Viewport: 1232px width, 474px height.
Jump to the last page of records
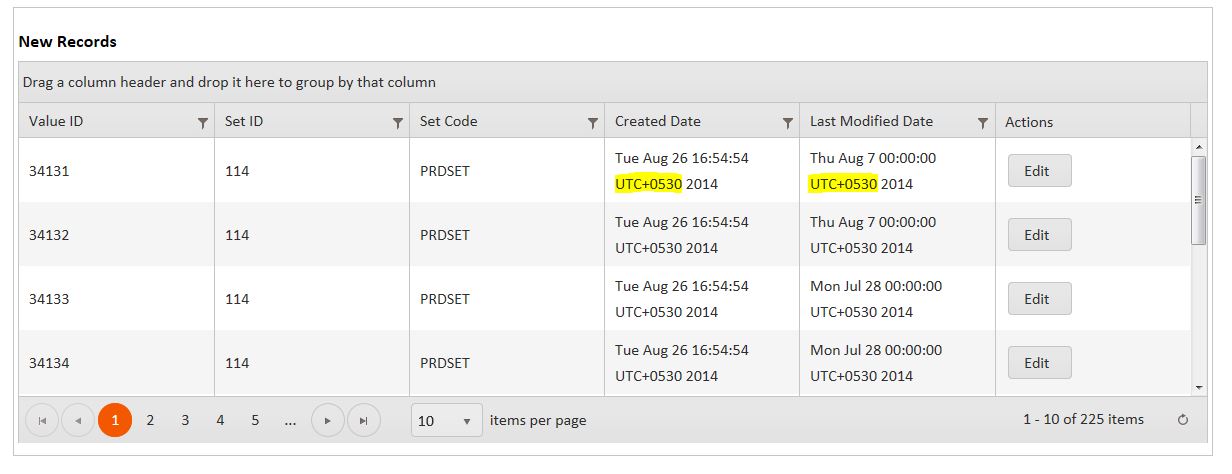point(364,421)
